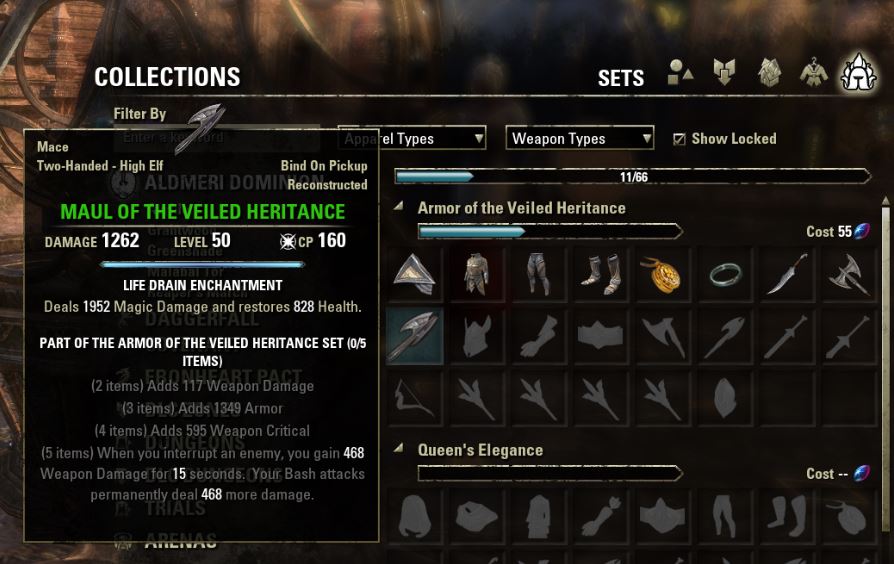Select the locked bow set item
Screen dimensions: 894x564
click(415, 398)
